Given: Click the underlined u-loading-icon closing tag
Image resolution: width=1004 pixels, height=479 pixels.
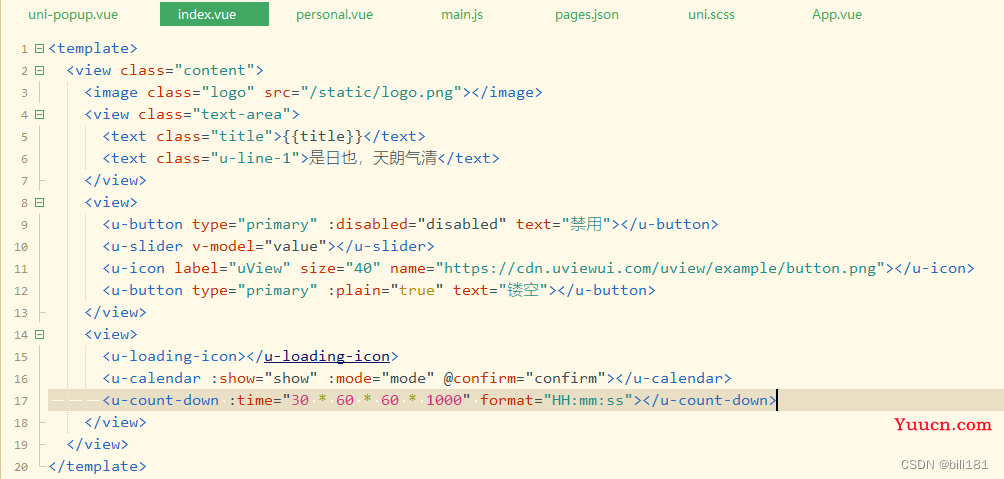Looking at the screenshot, I should click(327, 357).
